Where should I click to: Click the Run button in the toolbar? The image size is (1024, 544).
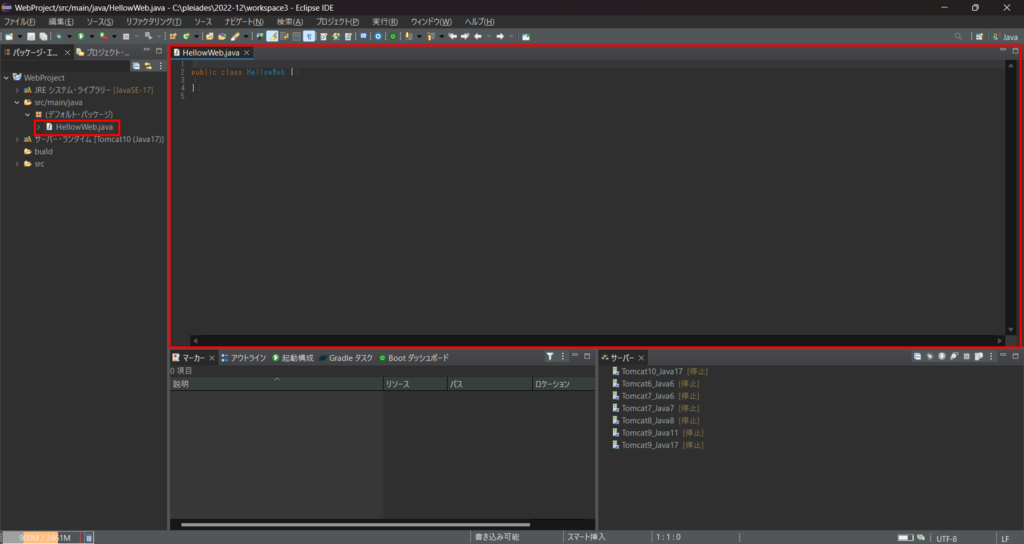pyautogui.click(x=80, y=37)
